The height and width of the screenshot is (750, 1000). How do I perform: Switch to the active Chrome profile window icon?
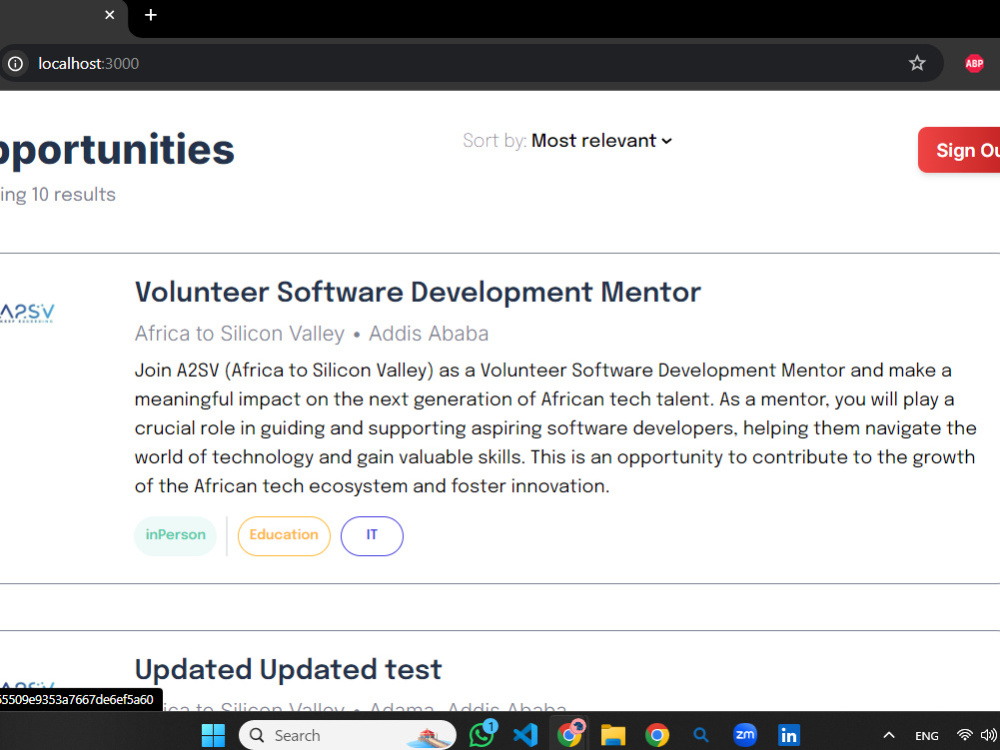[570, 735]
